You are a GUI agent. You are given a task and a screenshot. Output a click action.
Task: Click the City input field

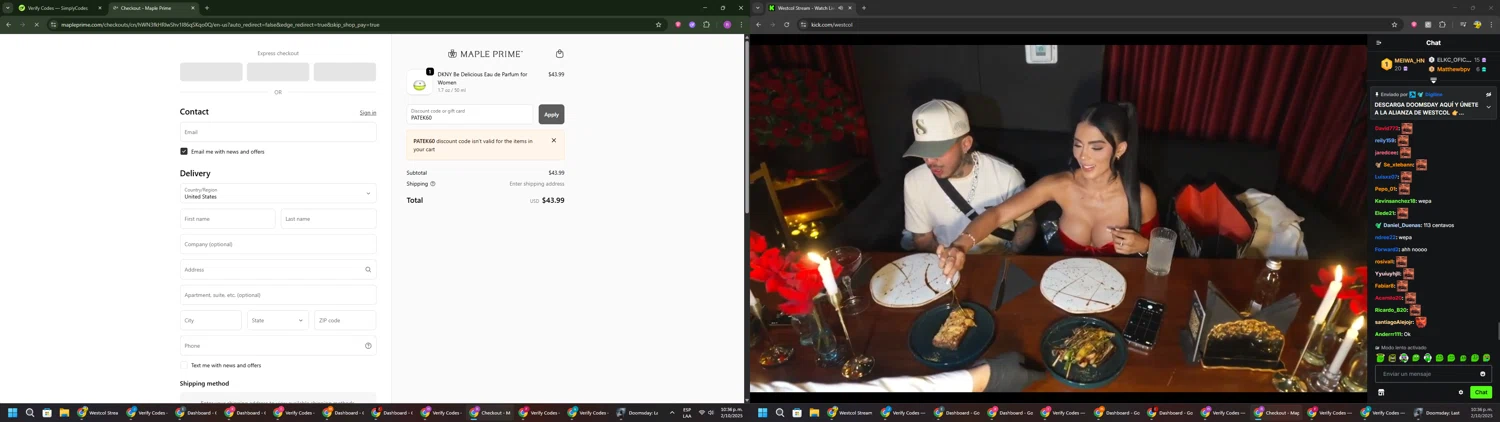pos(211,320)
